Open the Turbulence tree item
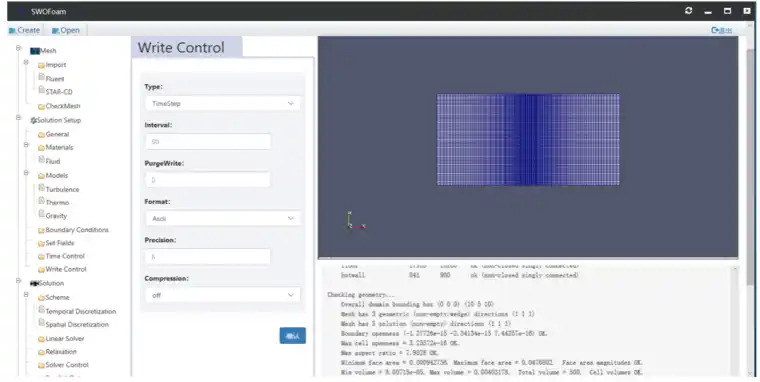760x382 pixels. pos(59,189)
